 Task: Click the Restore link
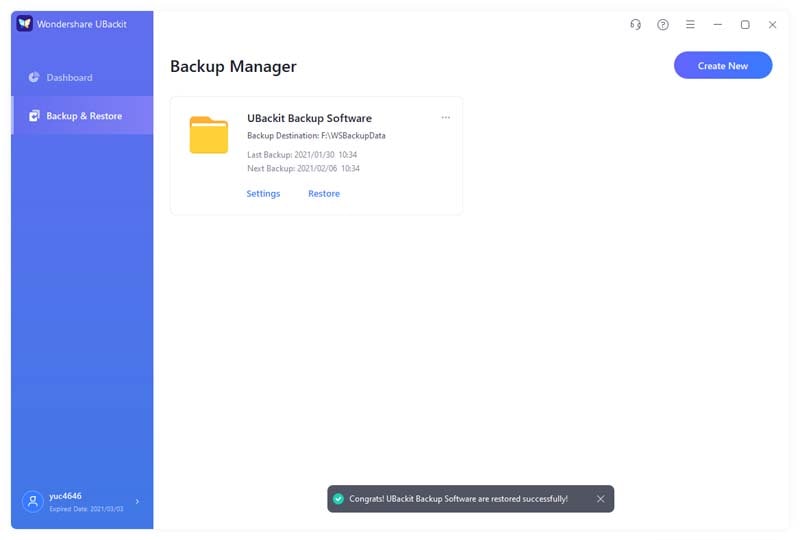tap(324, 193)
